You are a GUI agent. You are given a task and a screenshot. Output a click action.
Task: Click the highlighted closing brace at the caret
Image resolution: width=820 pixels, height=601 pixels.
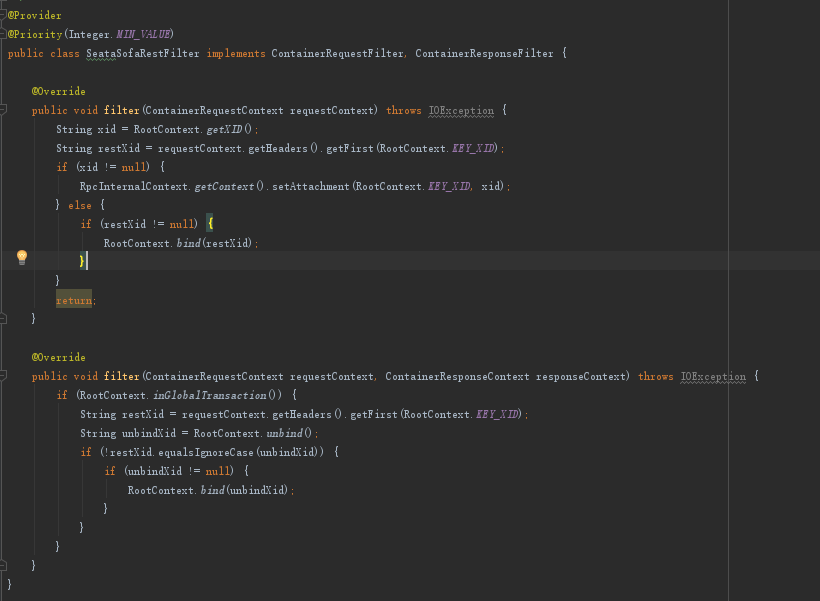(82, 260)
